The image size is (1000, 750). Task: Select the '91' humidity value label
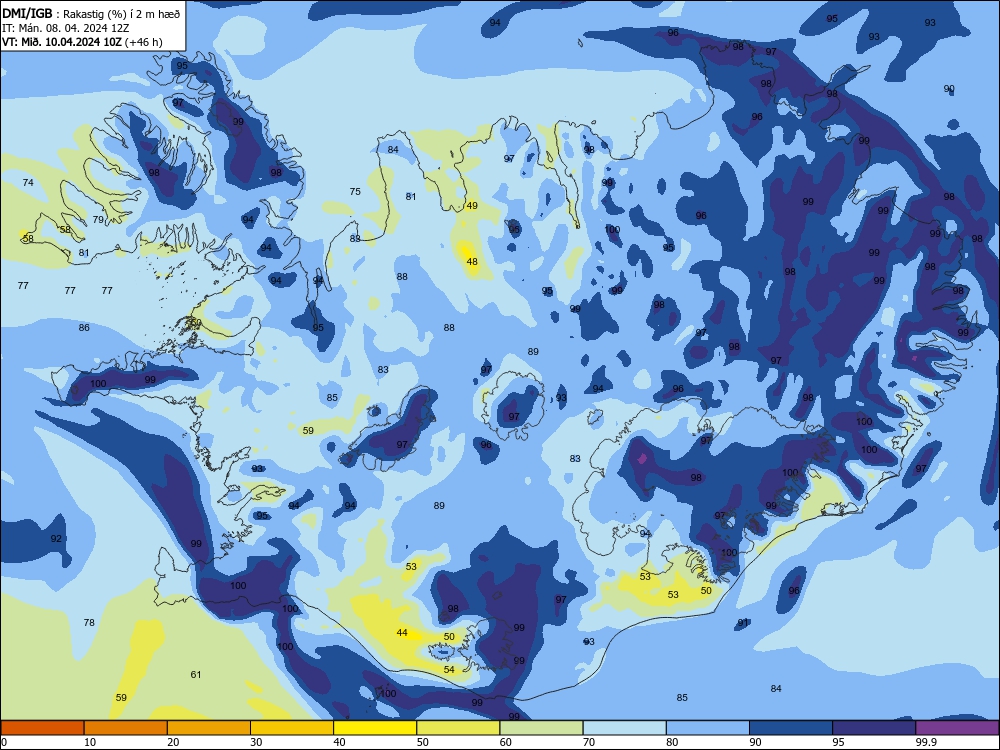click(743, 622)
